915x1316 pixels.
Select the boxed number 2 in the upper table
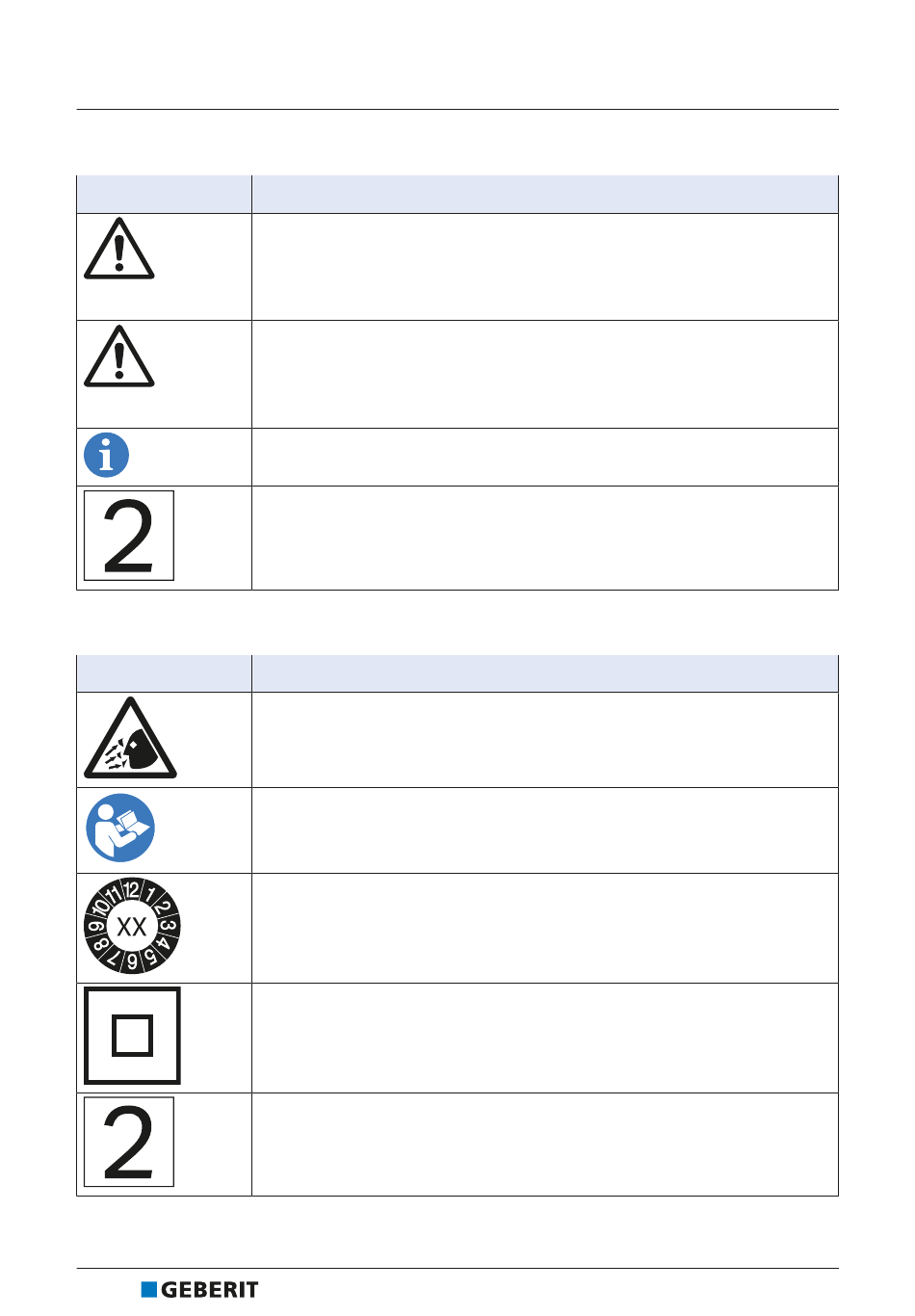pyautogui.click(x=129, y=536)
